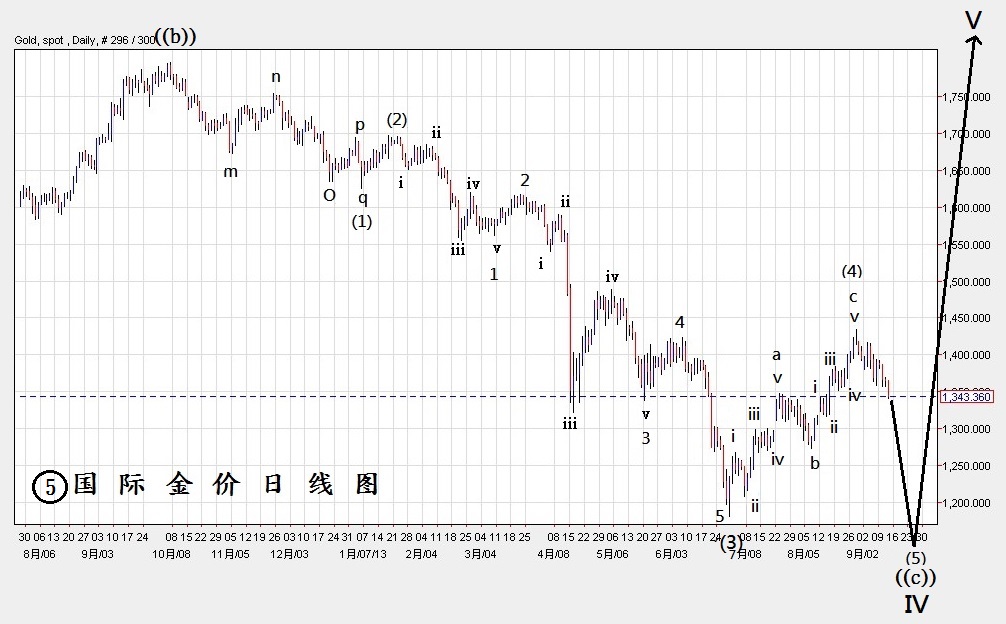Select the "n" wave label

click(276, 77)
